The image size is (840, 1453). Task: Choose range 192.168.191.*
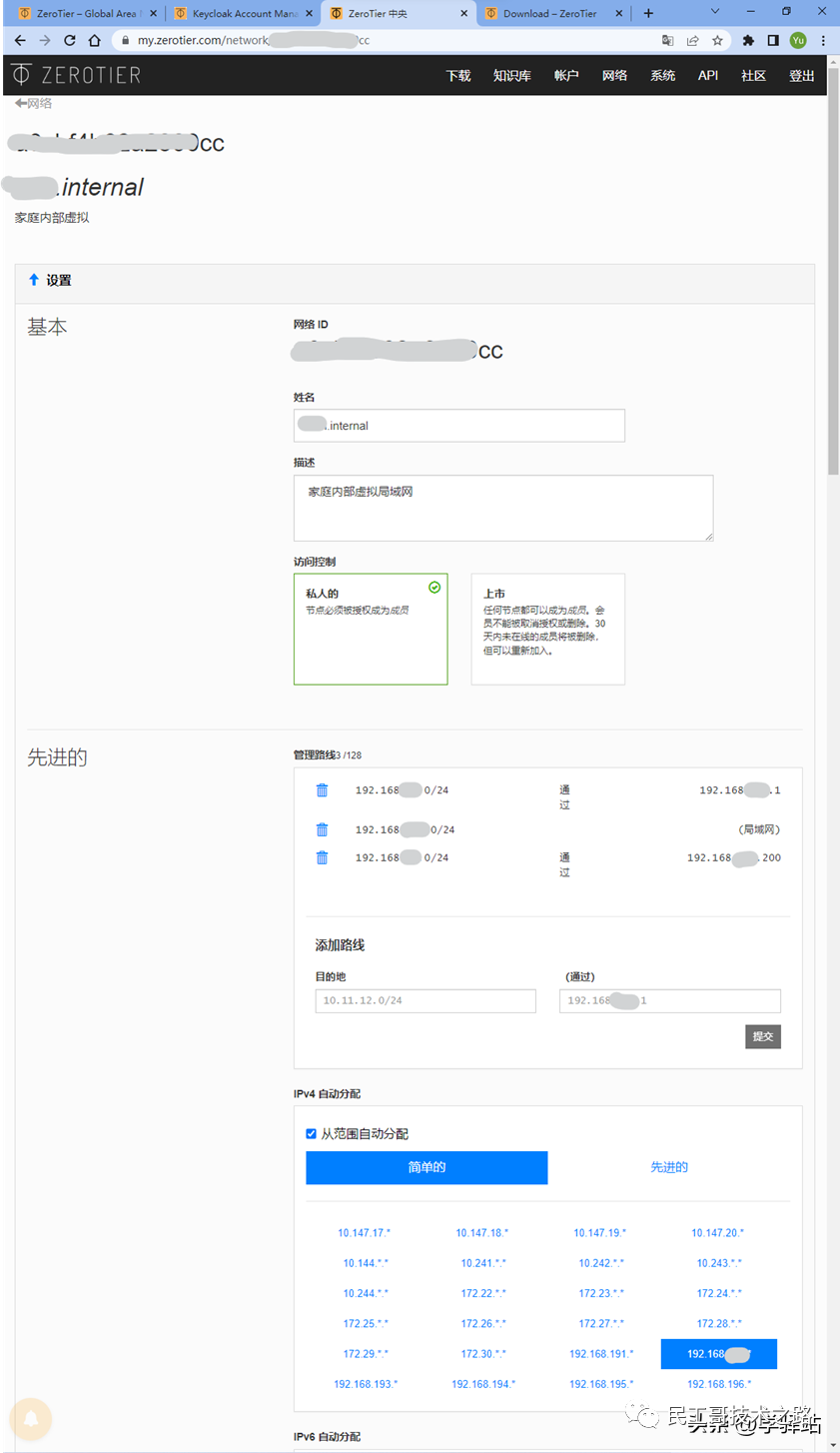[x=601, y=1354]
